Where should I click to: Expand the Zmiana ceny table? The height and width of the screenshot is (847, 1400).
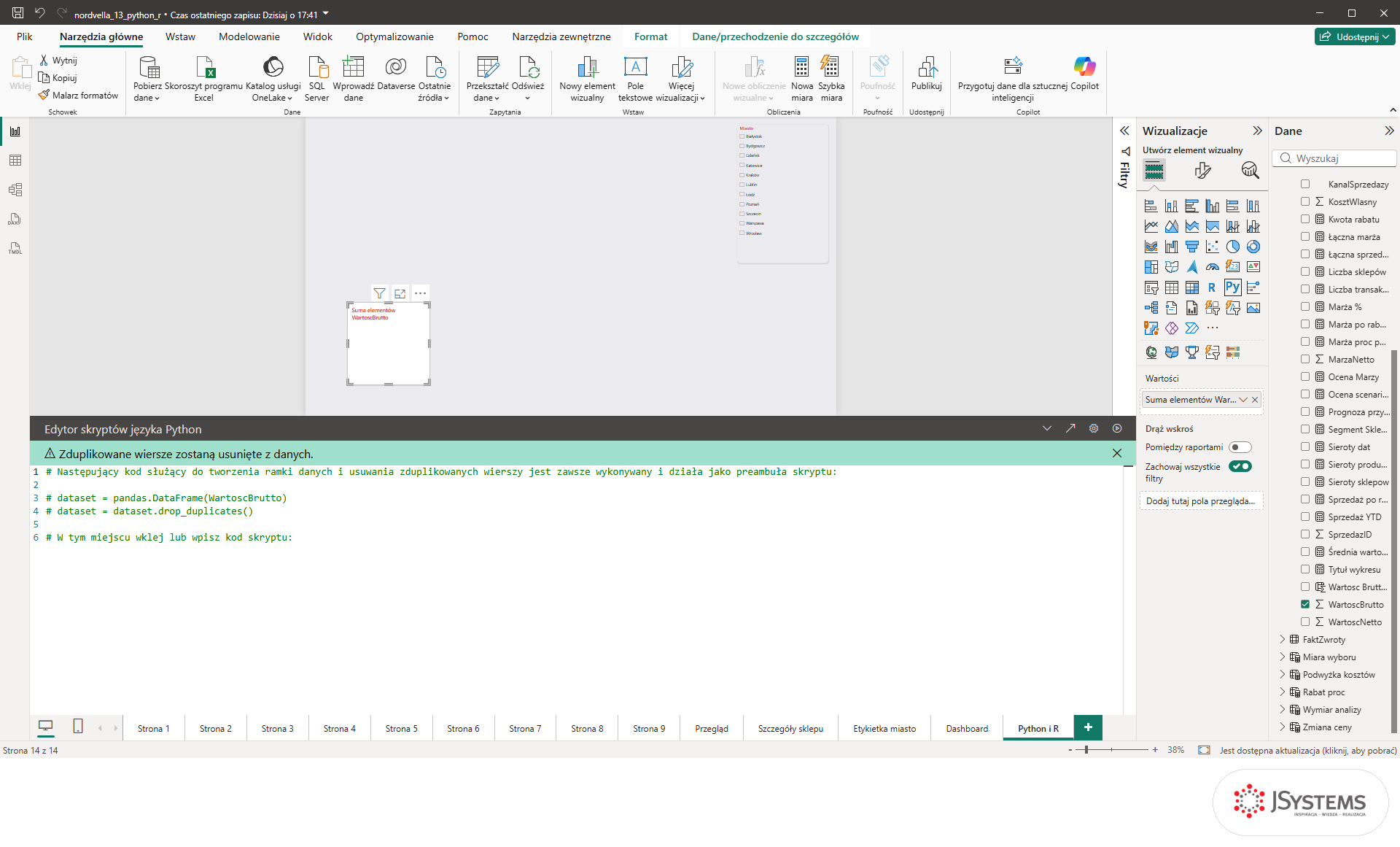coord(1283,727)
